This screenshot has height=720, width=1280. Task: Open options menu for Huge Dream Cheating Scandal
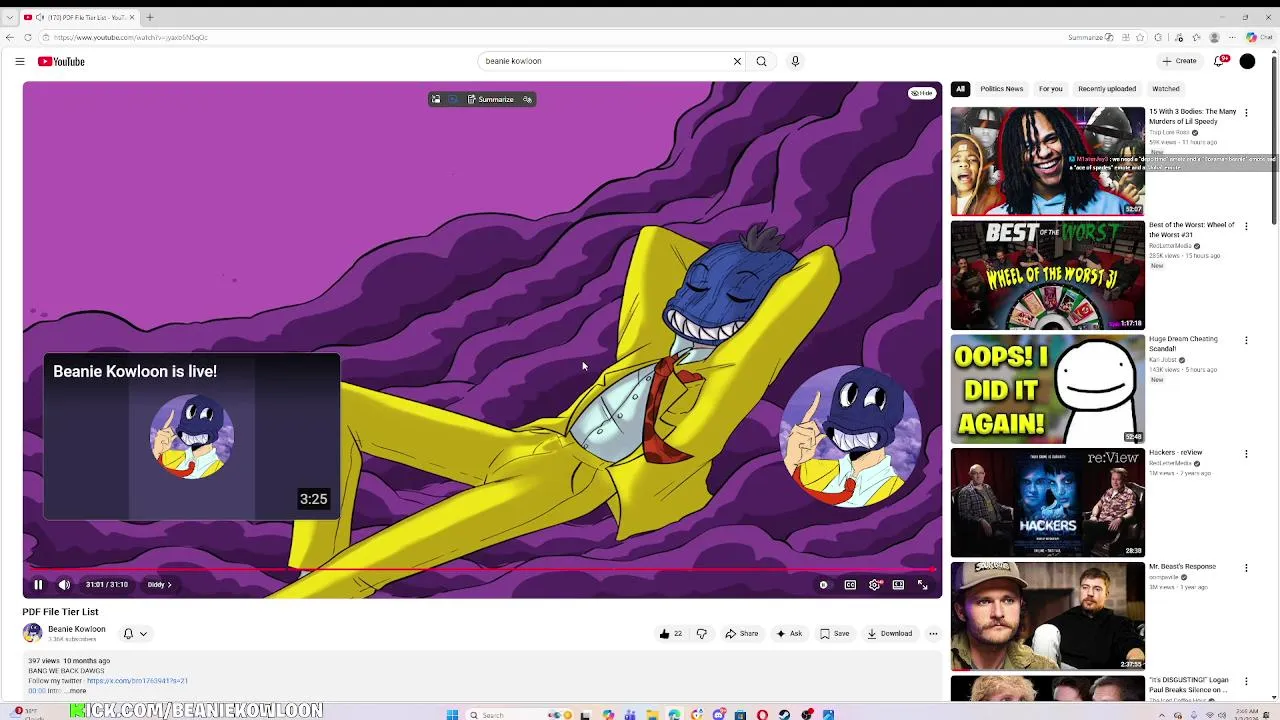[1246, 340]
